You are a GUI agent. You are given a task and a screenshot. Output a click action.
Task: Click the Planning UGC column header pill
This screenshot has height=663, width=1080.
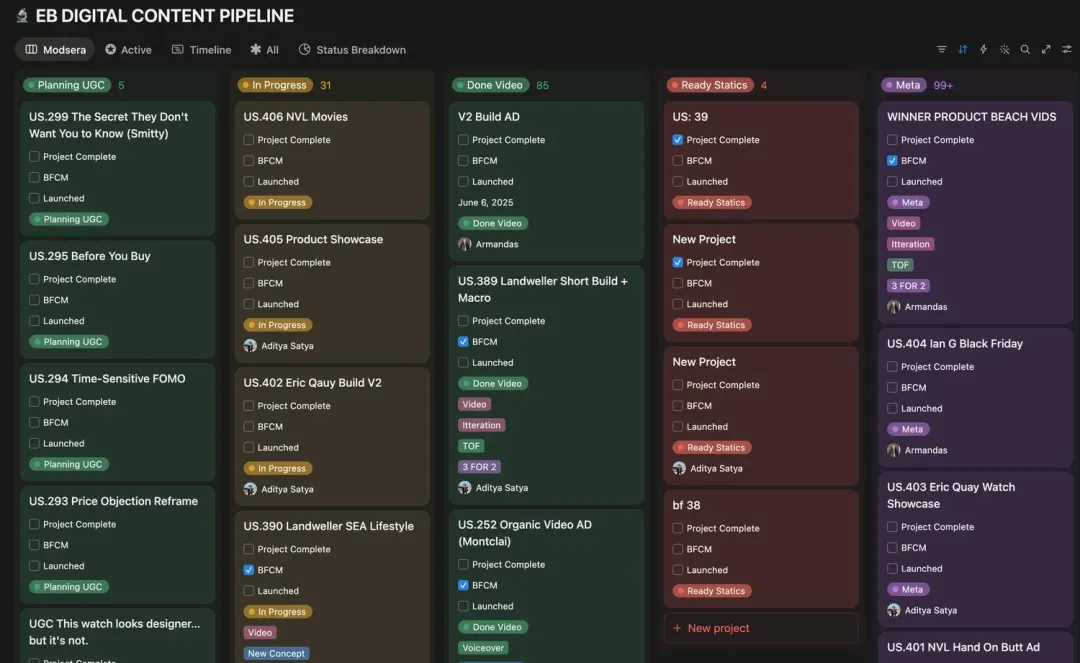[67, 85]
